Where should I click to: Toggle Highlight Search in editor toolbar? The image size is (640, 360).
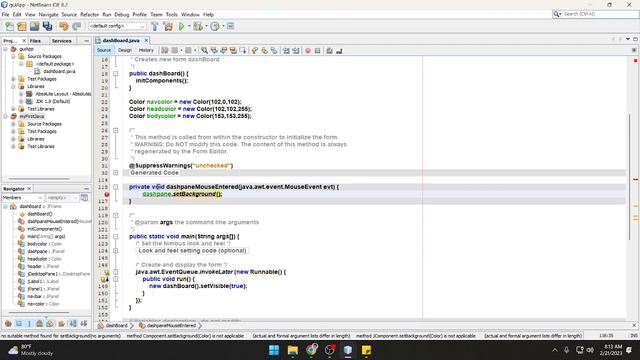pyautogui.click(x=233, y=50)
